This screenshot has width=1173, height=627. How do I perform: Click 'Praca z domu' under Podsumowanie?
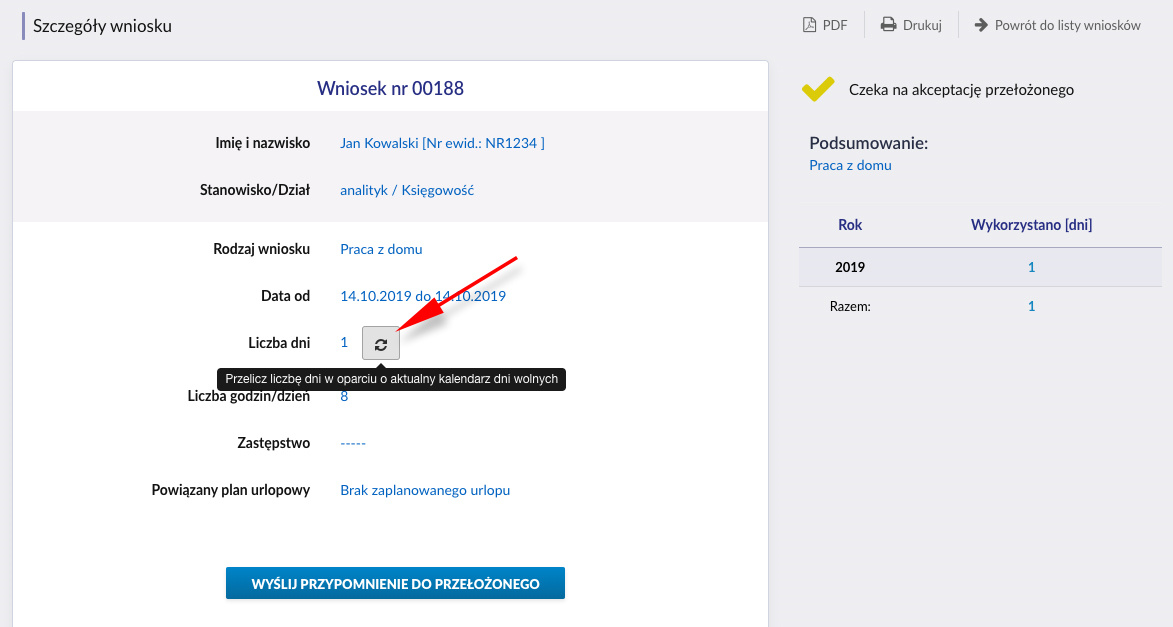[851, 165]
